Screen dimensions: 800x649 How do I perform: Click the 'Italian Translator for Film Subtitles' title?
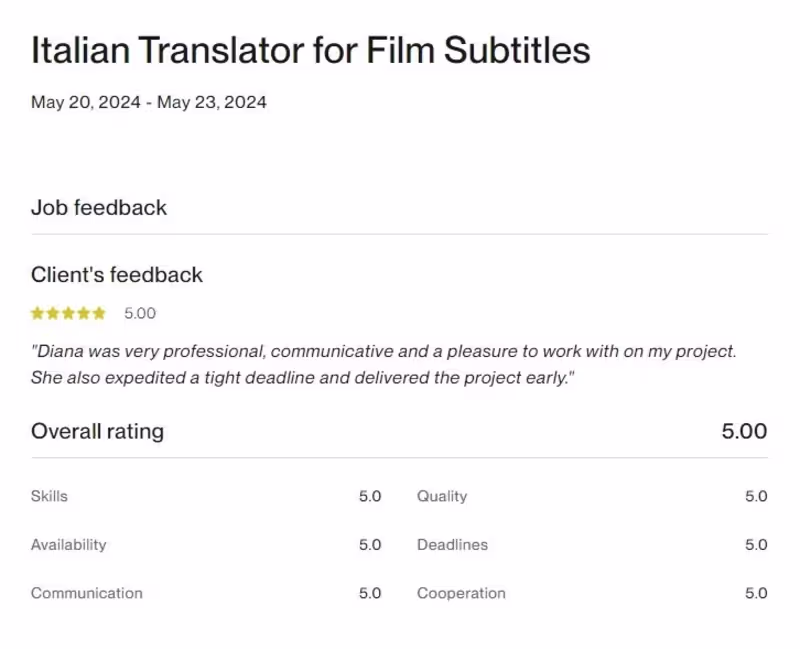[310, 50]
